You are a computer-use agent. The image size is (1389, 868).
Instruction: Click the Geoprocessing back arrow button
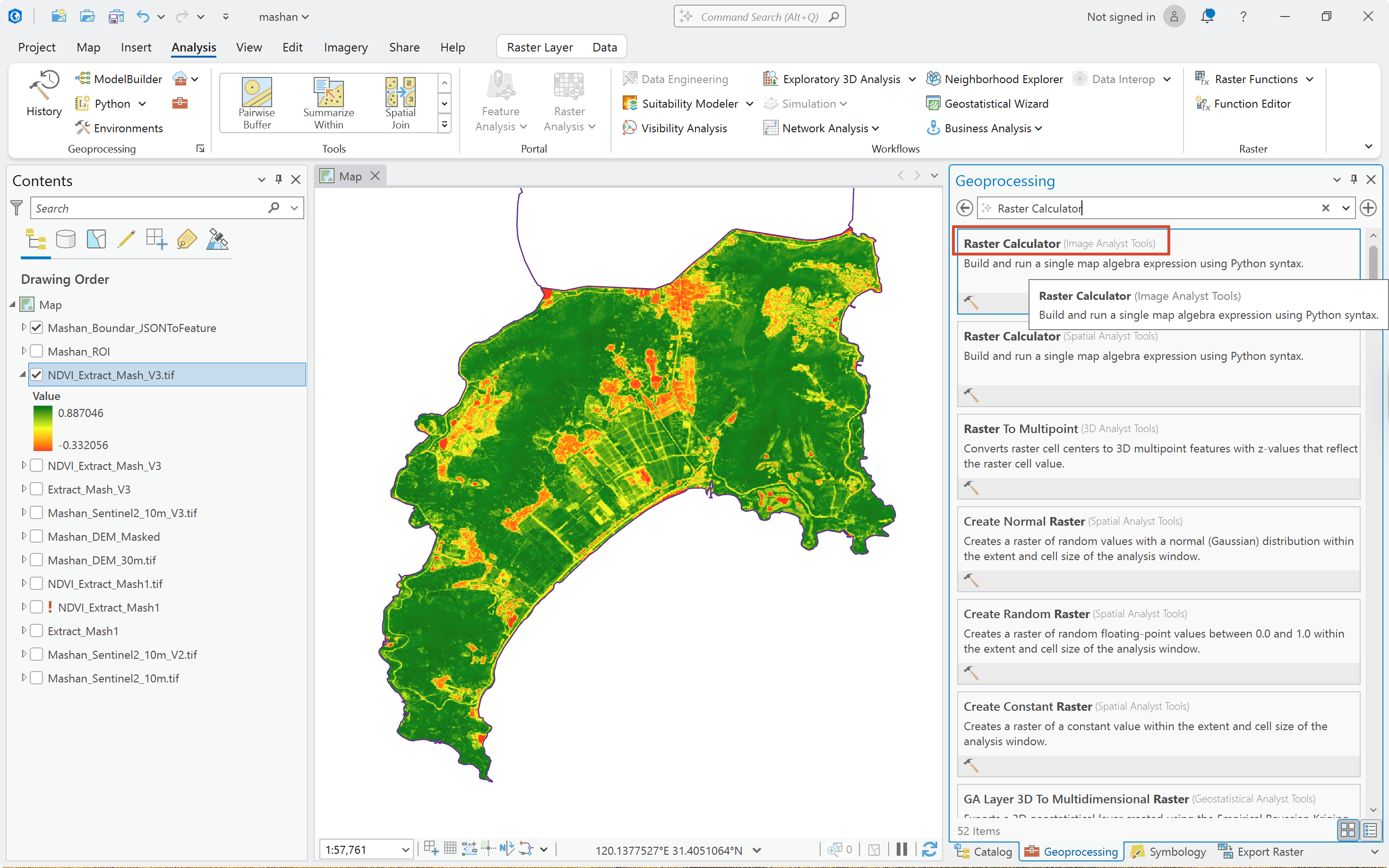[x=965, y=208]
